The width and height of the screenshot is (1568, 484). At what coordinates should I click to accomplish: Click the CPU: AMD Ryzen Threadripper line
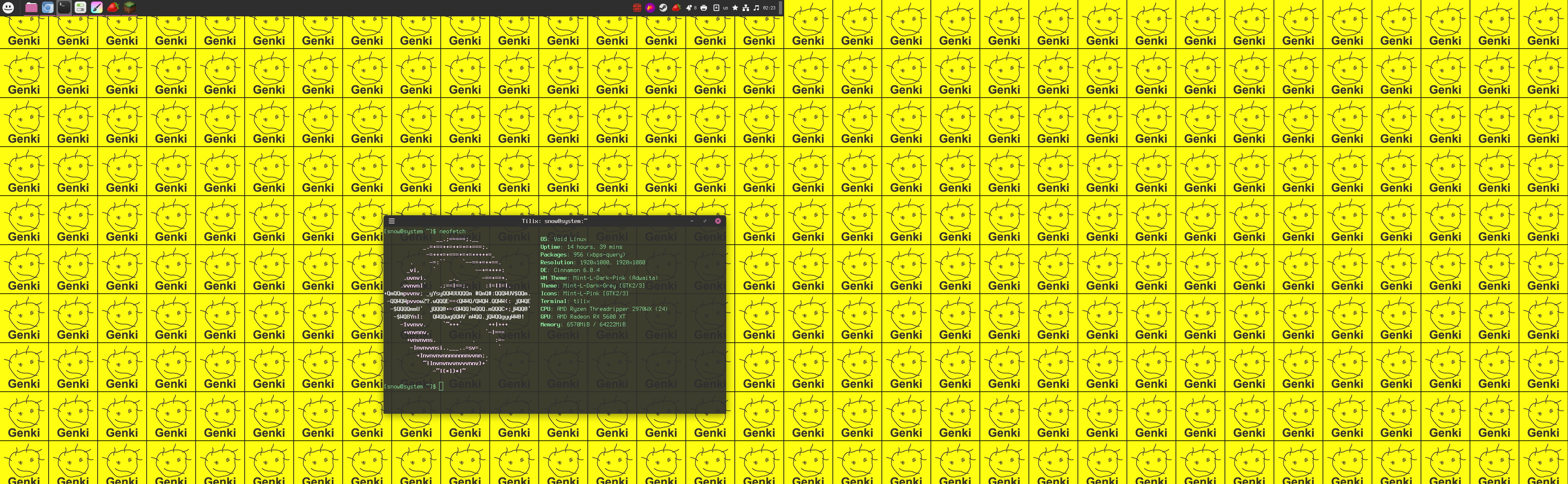604,309
